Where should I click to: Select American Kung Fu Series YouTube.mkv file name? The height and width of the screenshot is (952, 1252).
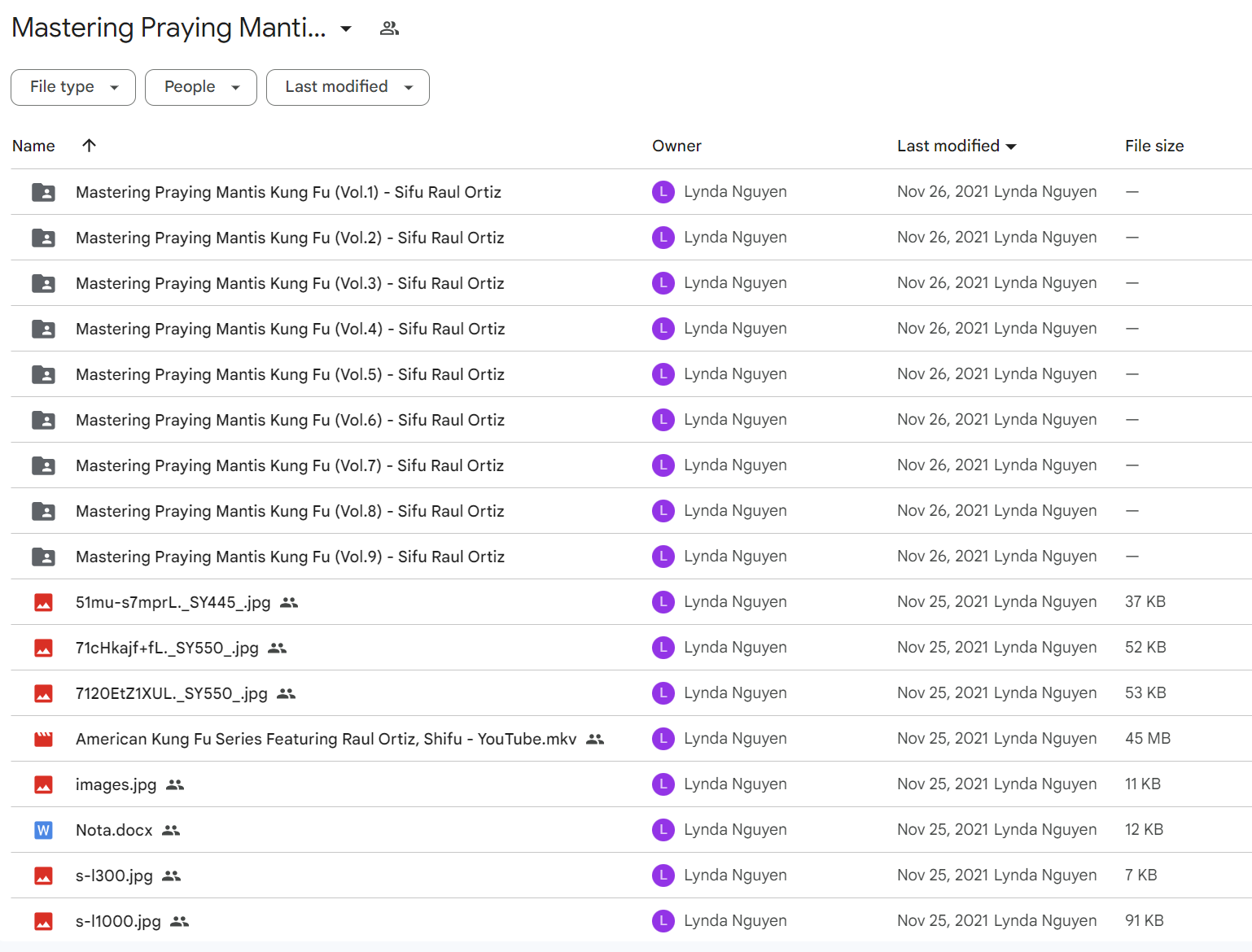pyautogui.click(x=326, y=739)
